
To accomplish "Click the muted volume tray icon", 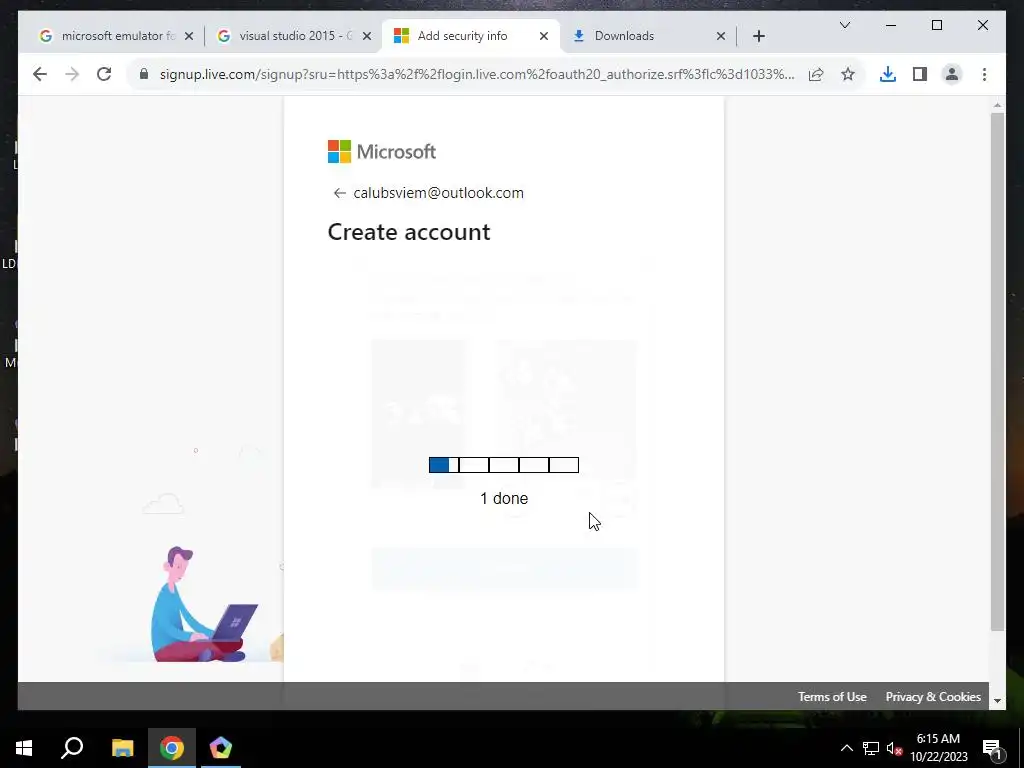I will [x=894, y=748].
